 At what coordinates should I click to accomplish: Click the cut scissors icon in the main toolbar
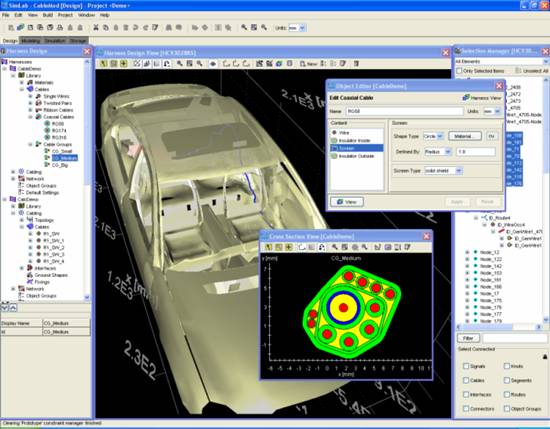pyautogui.click(x=96, y=27)
